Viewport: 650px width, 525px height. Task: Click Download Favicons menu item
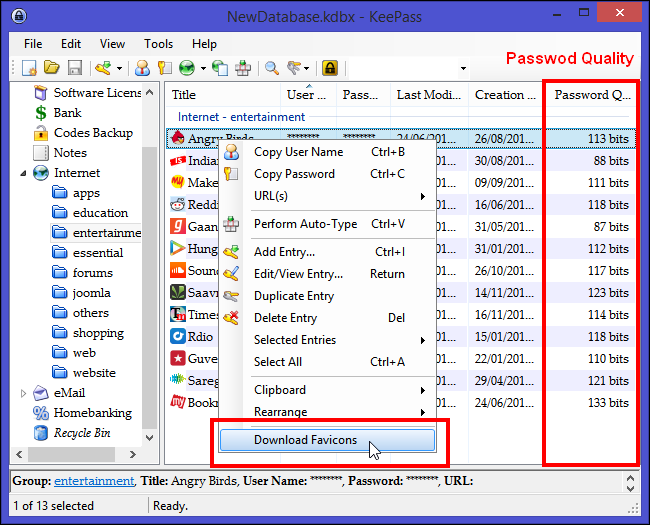pos(327,440)
